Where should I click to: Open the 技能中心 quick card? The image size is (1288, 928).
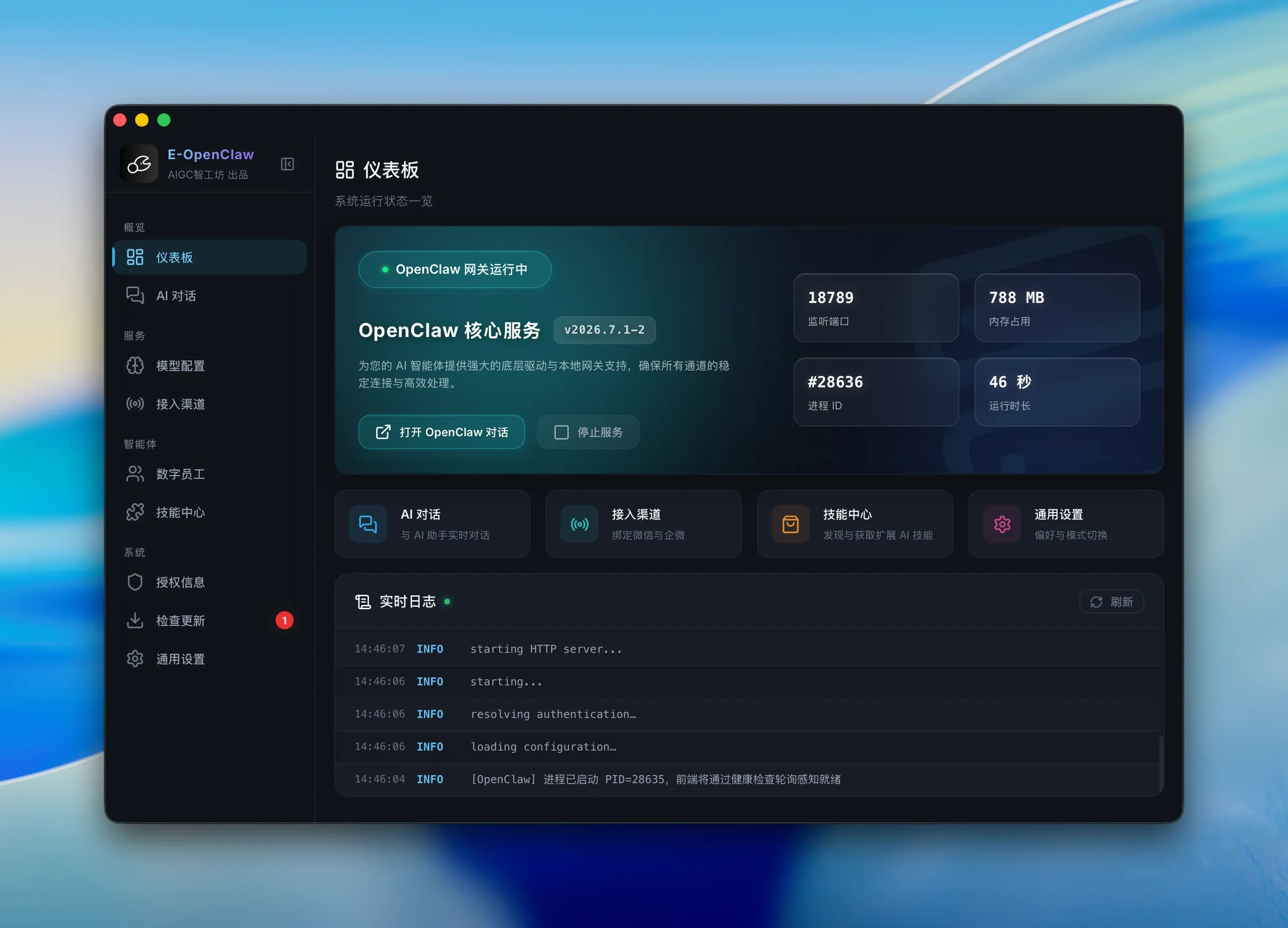tap(855, 524)
